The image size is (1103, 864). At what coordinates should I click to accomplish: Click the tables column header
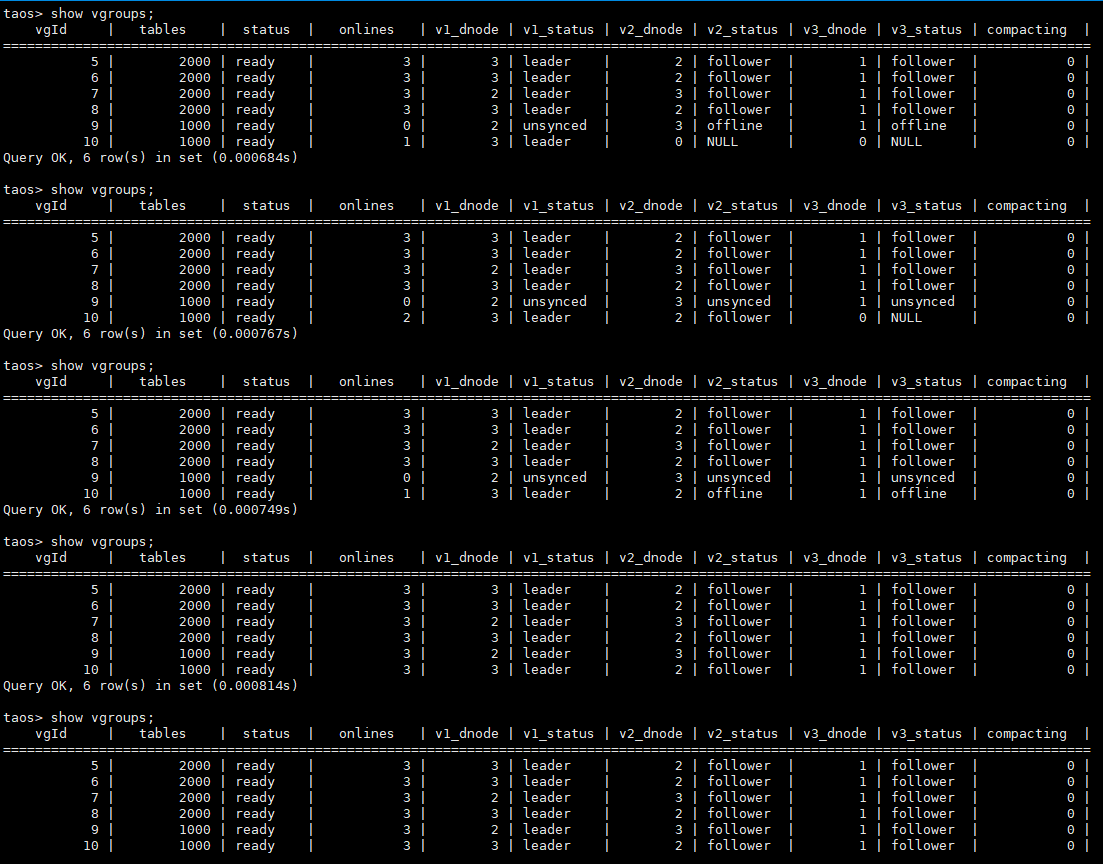coord(162,29)
